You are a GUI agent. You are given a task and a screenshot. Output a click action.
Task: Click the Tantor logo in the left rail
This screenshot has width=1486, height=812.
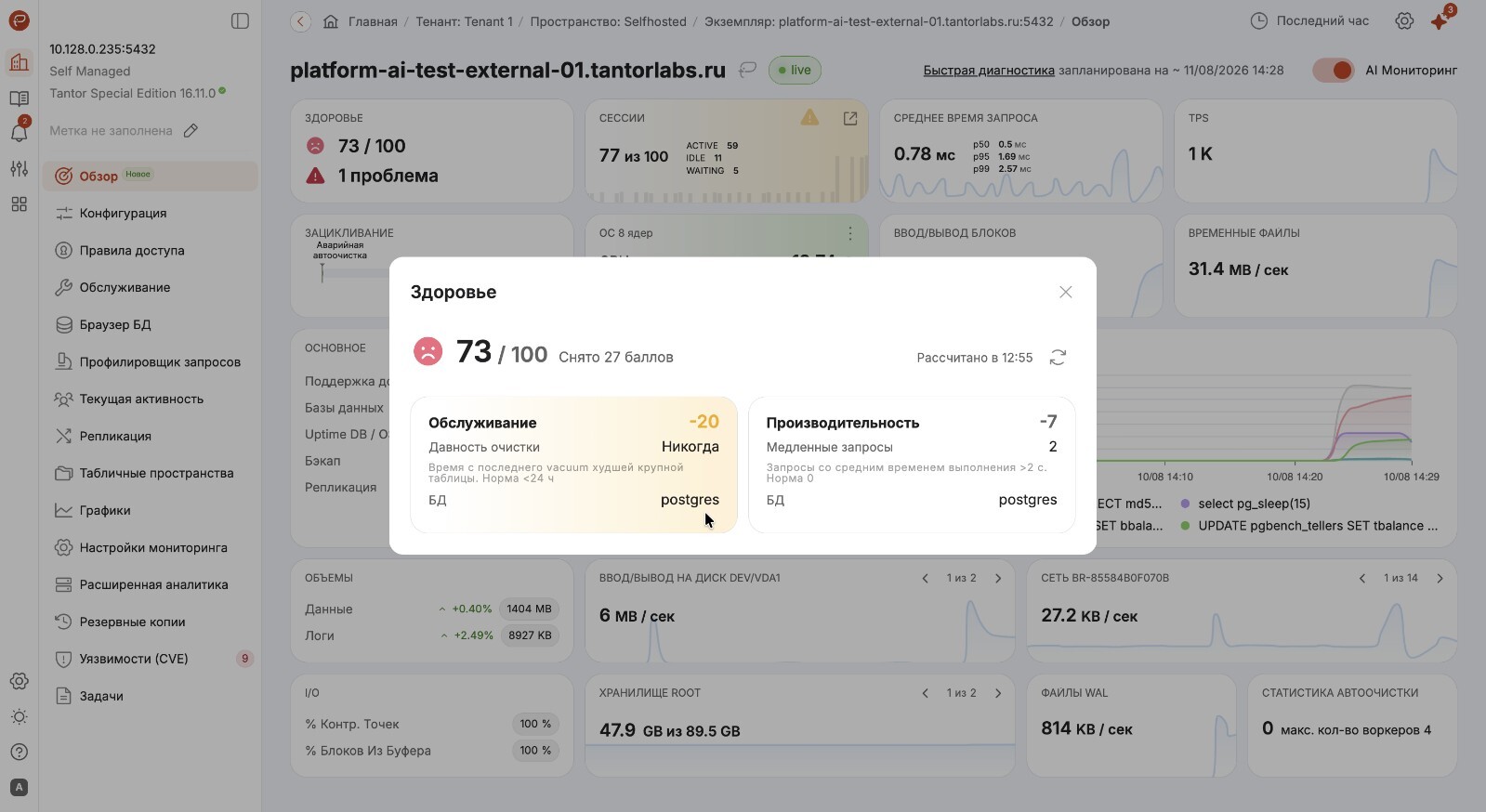click(x=19, y=20)
